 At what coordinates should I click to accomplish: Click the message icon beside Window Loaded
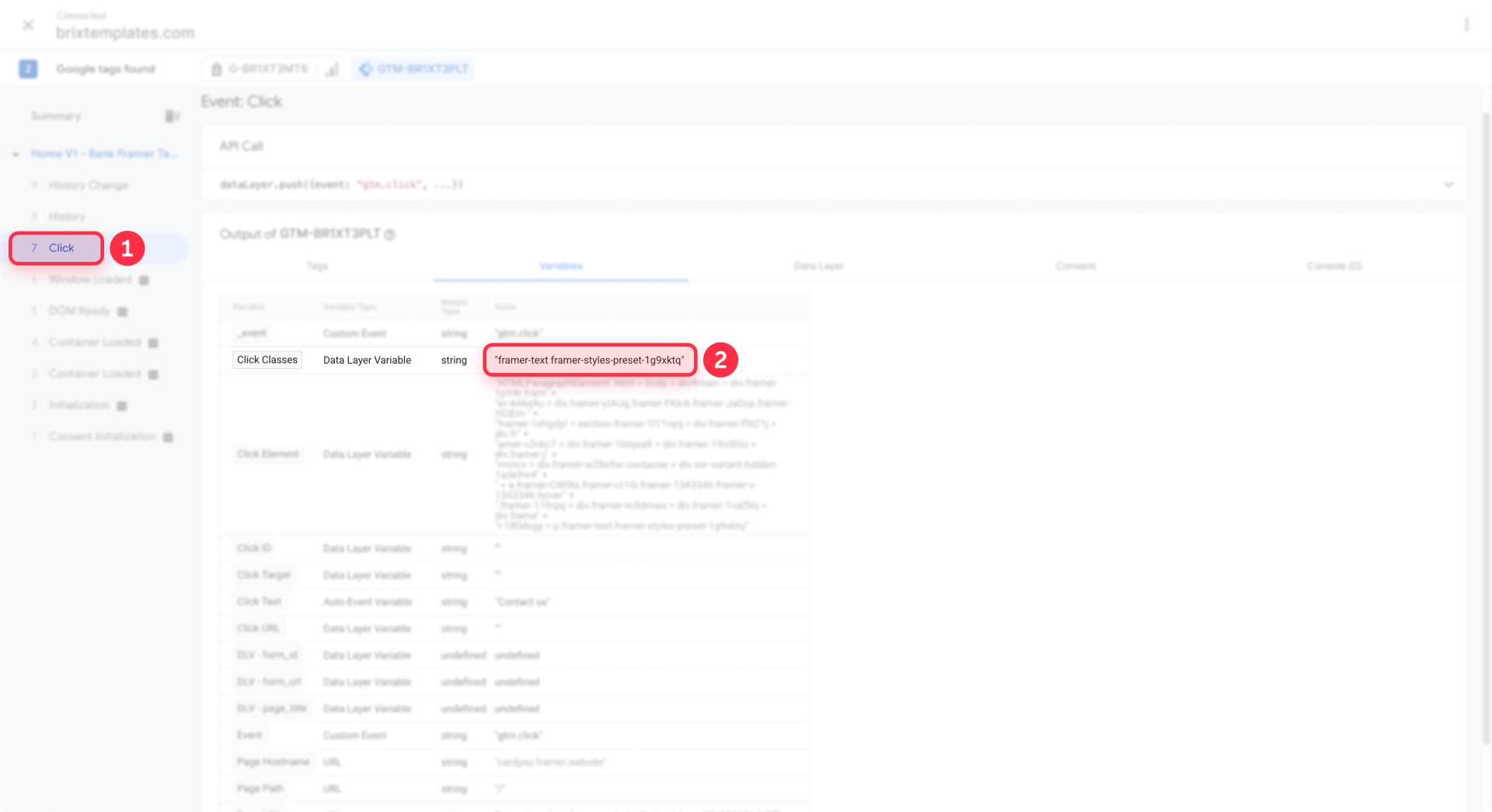(144, 280)
